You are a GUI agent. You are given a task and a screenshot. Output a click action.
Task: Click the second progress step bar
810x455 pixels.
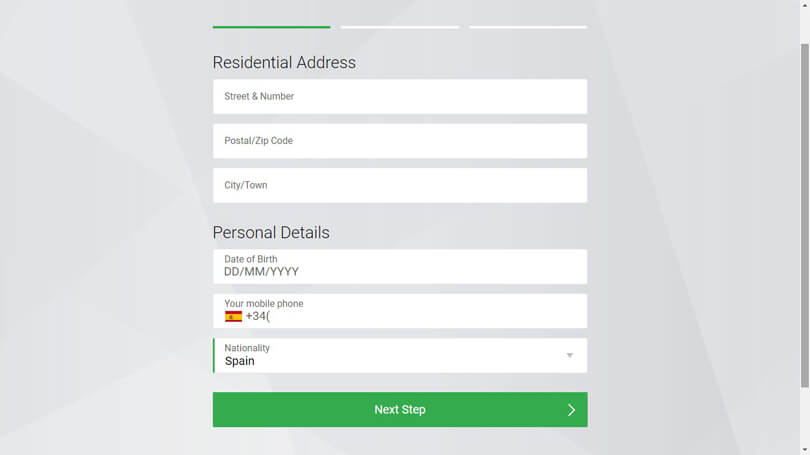coord(400,27)
